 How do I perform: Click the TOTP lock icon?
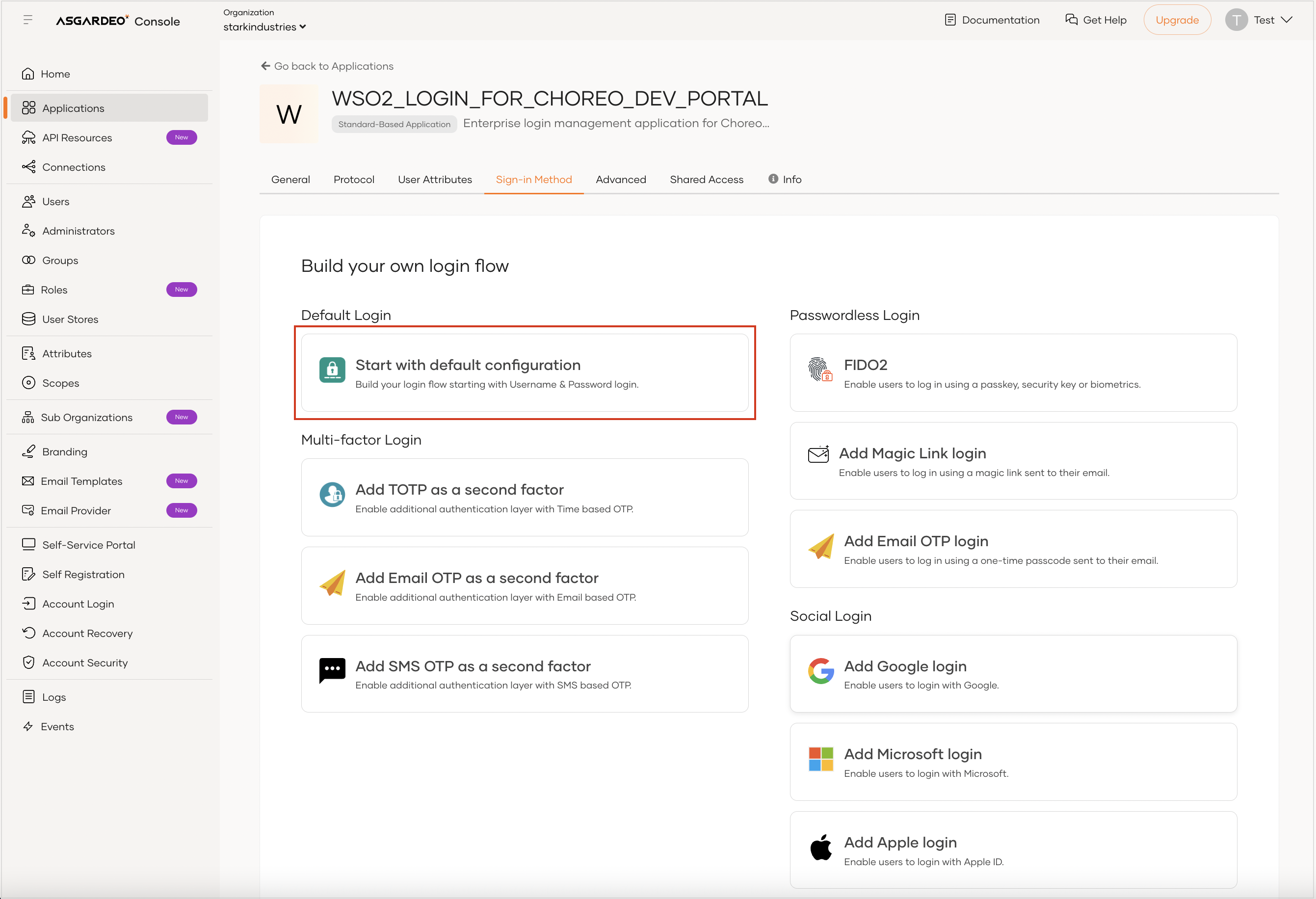pos(332,495)
